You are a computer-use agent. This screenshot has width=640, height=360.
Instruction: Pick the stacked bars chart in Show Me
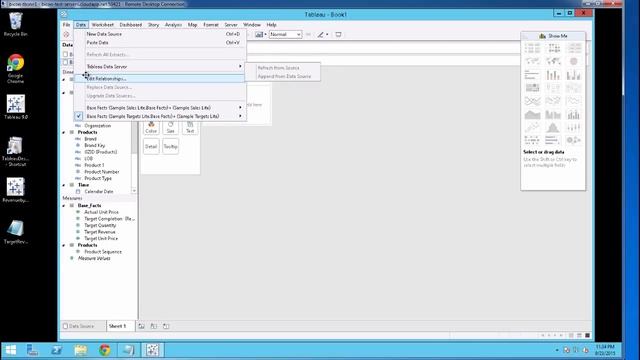coord(553,75)
